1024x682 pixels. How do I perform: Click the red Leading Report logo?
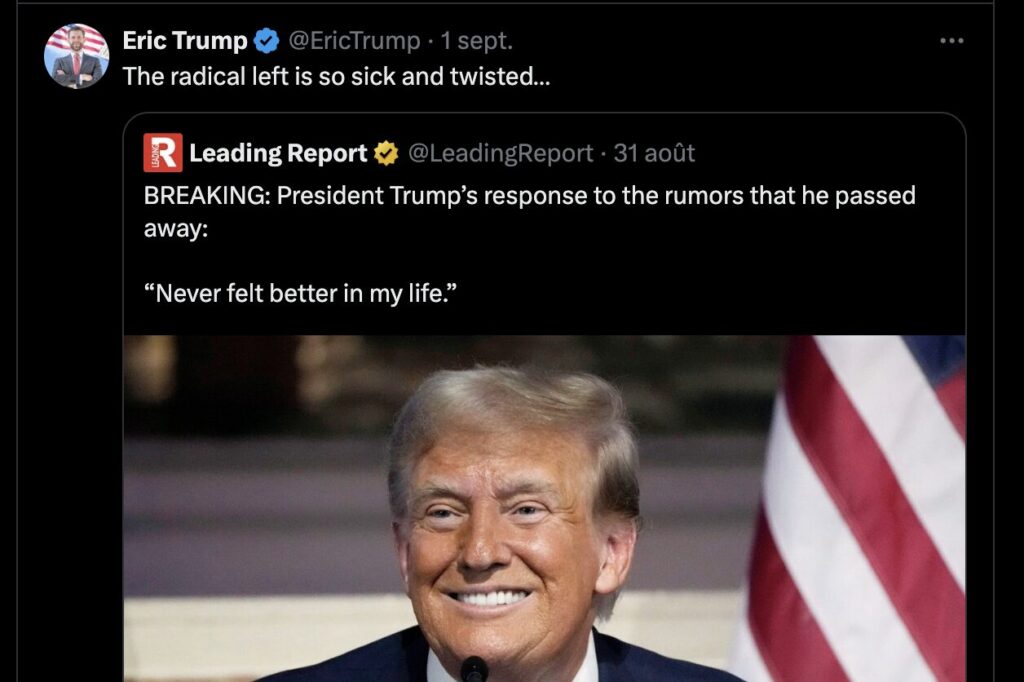(163, 153)
